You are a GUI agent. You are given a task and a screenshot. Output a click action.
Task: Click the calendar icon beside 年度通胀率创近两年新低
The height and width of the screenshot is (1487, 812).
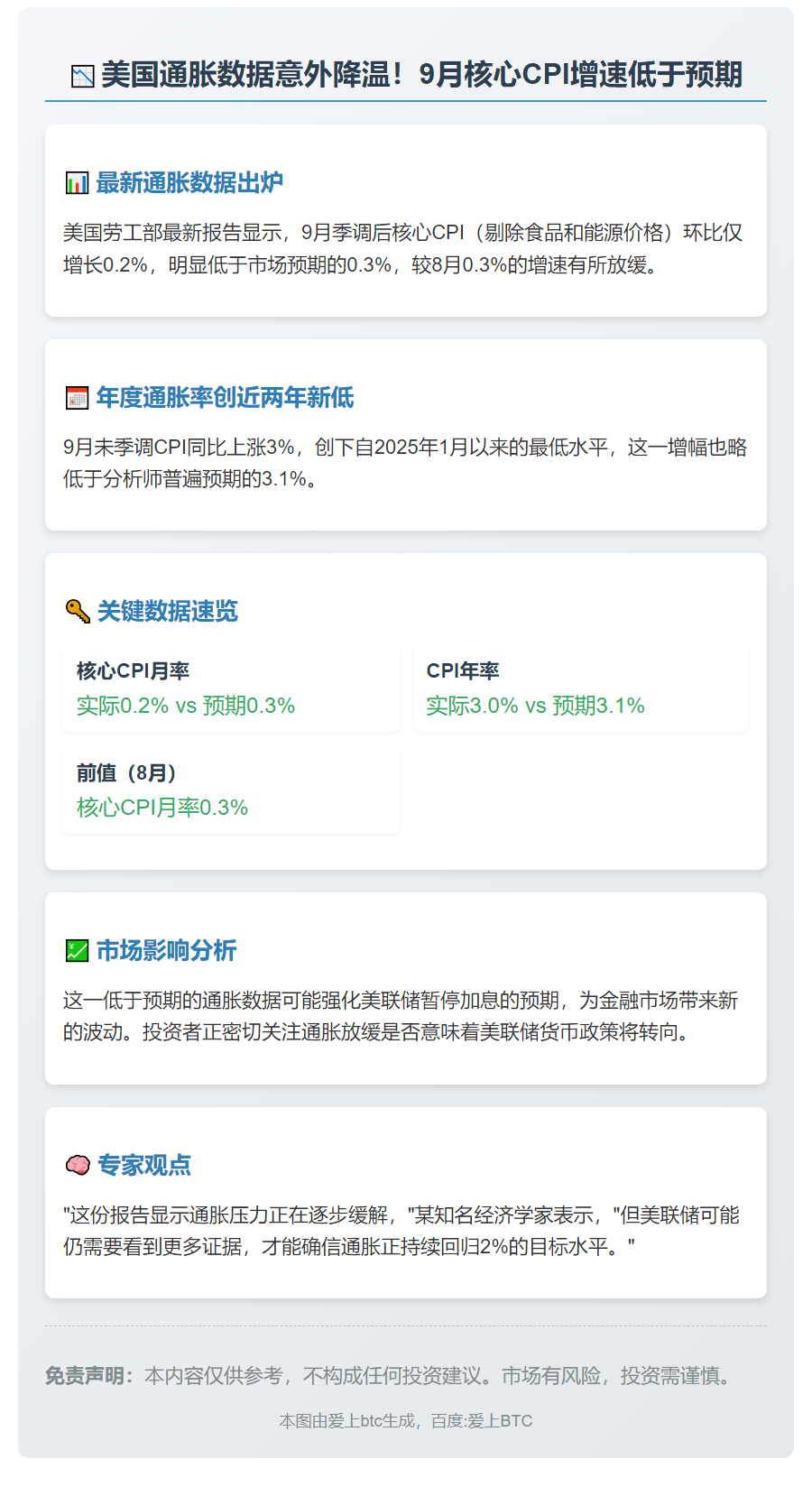[77, 398]
